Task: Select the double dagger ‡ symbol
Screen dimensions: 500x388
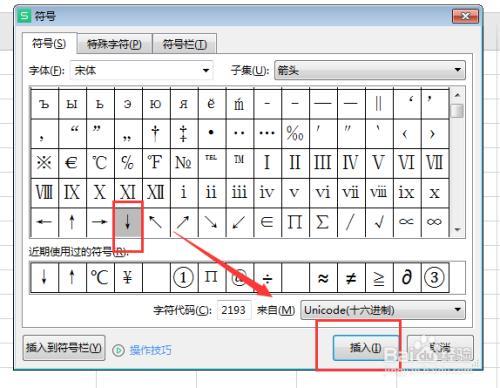Action: click(x=184, y=134)
